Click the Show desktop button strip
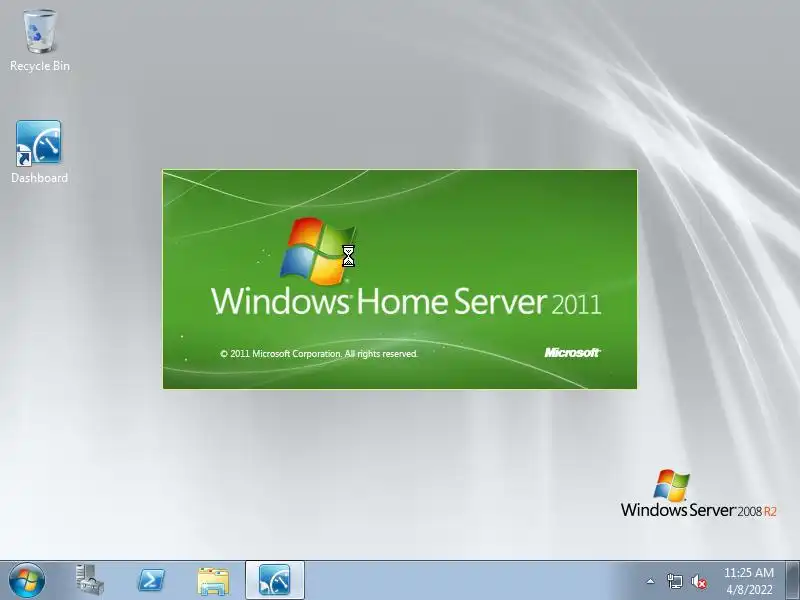 tap(792, 581)
